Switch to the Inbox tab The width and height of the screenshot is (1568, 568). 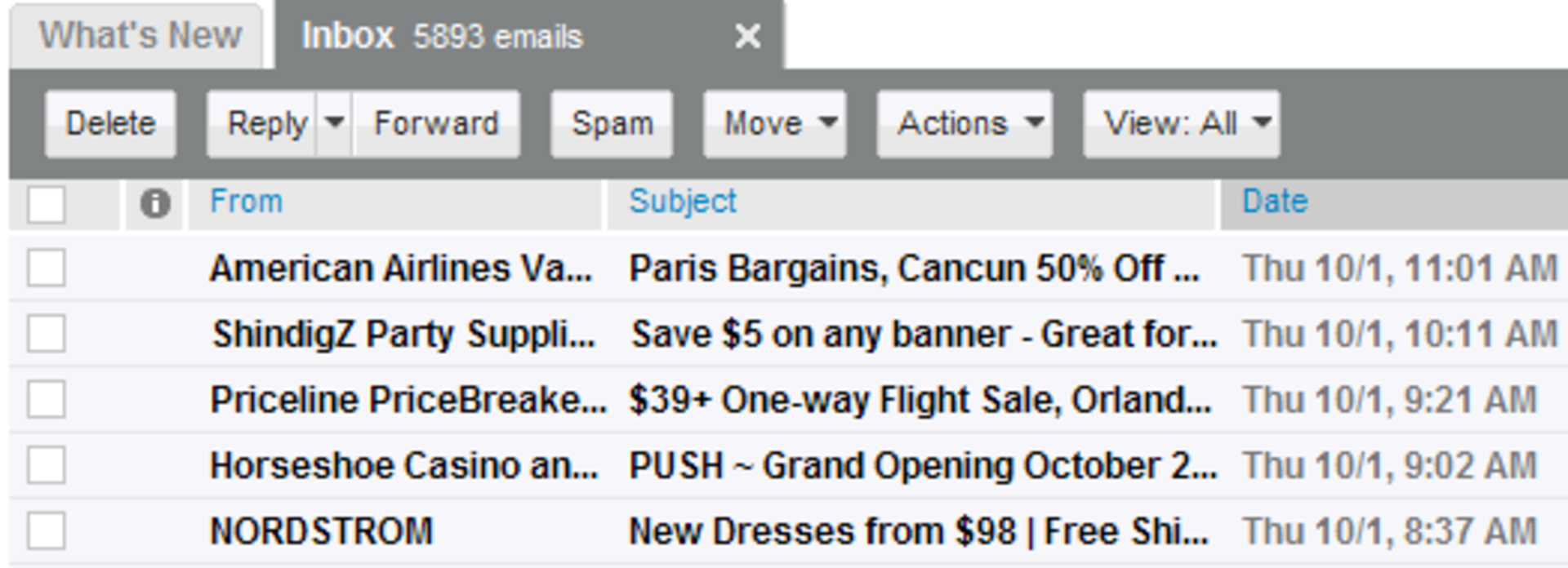pos(349,36)
